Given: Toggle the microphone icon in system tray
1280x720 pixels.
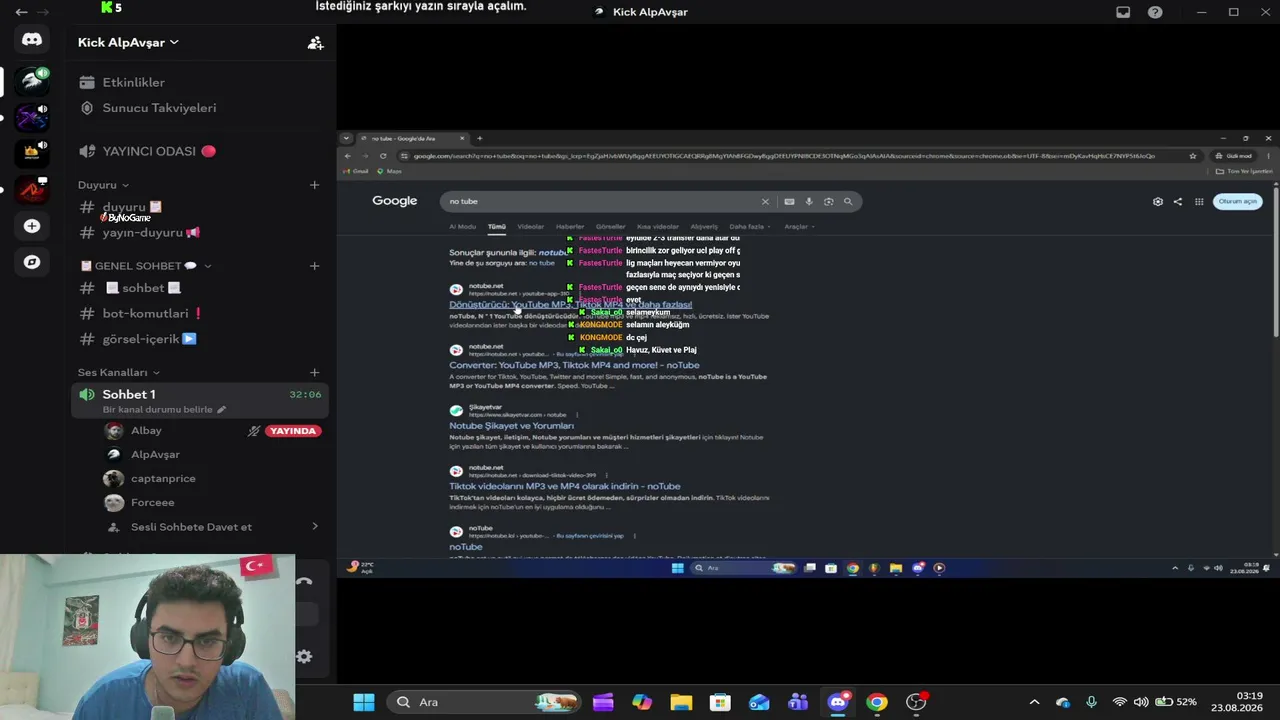Looking at the screenshot, I should [x=1091, y=702].
